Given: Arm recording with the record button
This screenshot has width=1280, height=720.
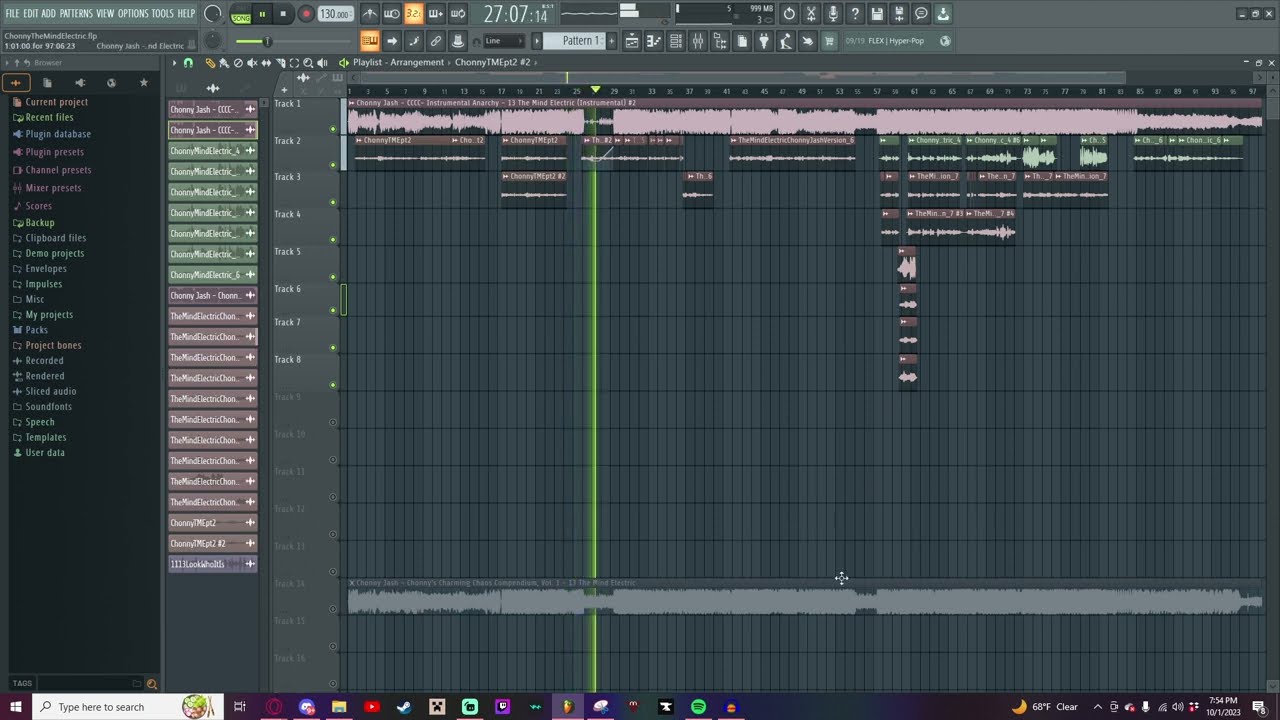Looking at the screenshot, I should pyautogui.click(x=306, y=14).
